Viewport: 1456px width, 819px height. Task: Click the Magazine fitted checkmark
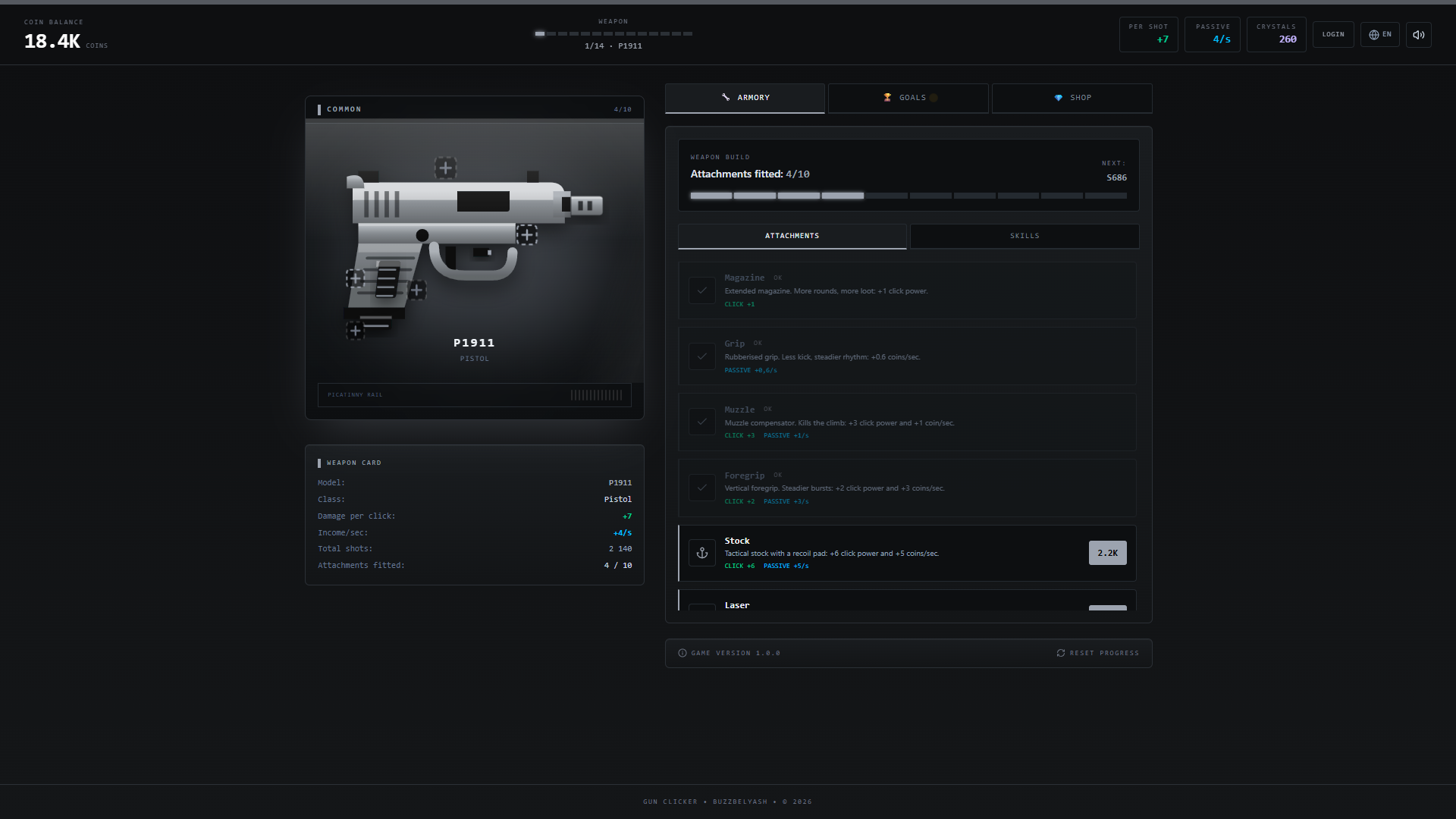[702, 290]
